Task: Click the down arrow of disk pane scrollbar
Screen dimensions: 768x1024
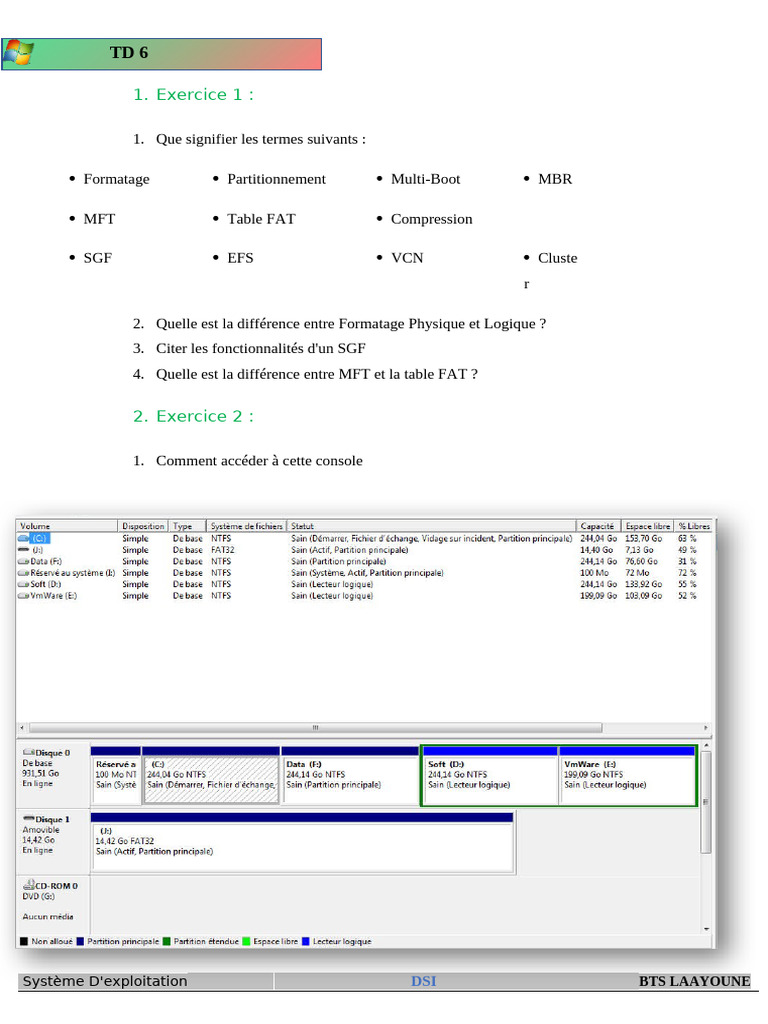Action: [x=707, y=929]
